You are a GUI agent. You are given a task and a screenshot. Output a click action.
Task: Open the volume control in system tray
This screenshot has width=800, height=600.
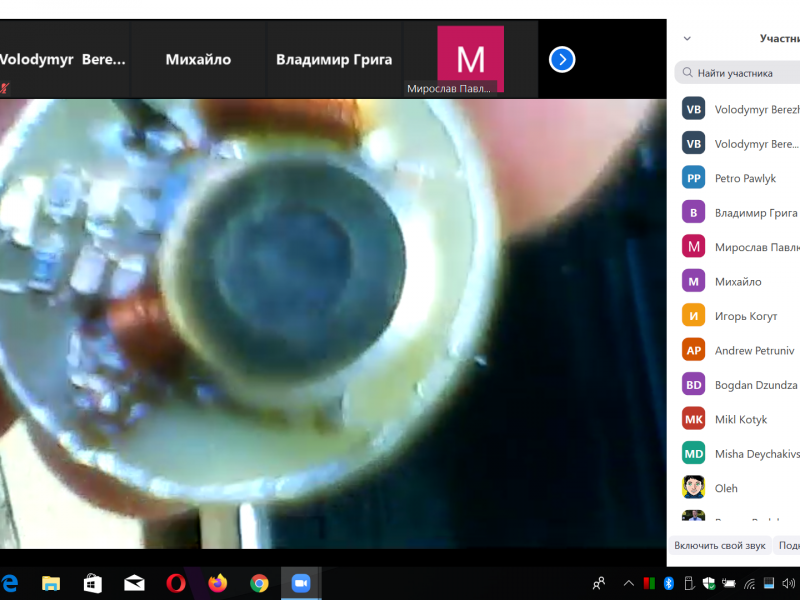(x=789, y=583)
